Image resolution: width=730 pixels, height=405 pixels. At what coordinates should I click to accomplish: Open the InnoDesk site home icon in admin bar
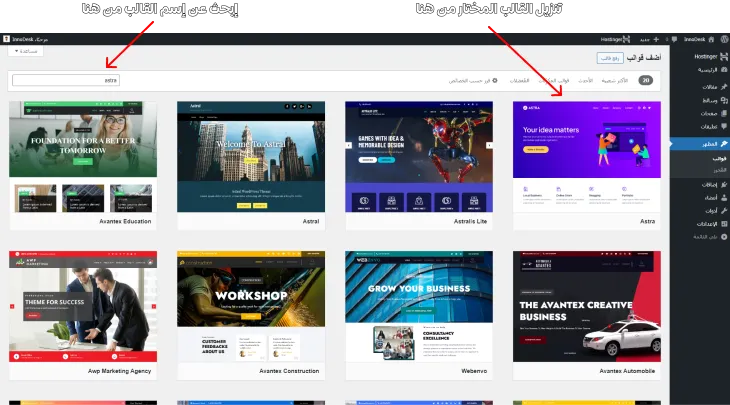(x=711, y=40)
